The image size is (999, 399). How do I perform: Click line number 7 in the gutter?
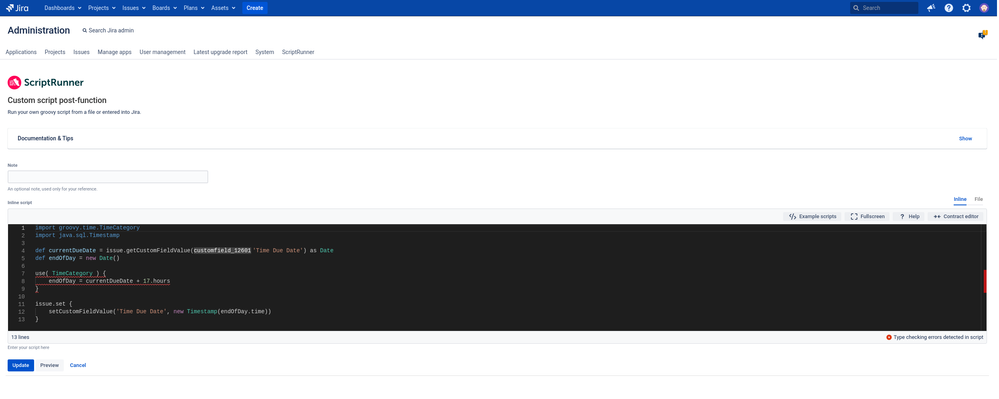click(x=22, y=273)
